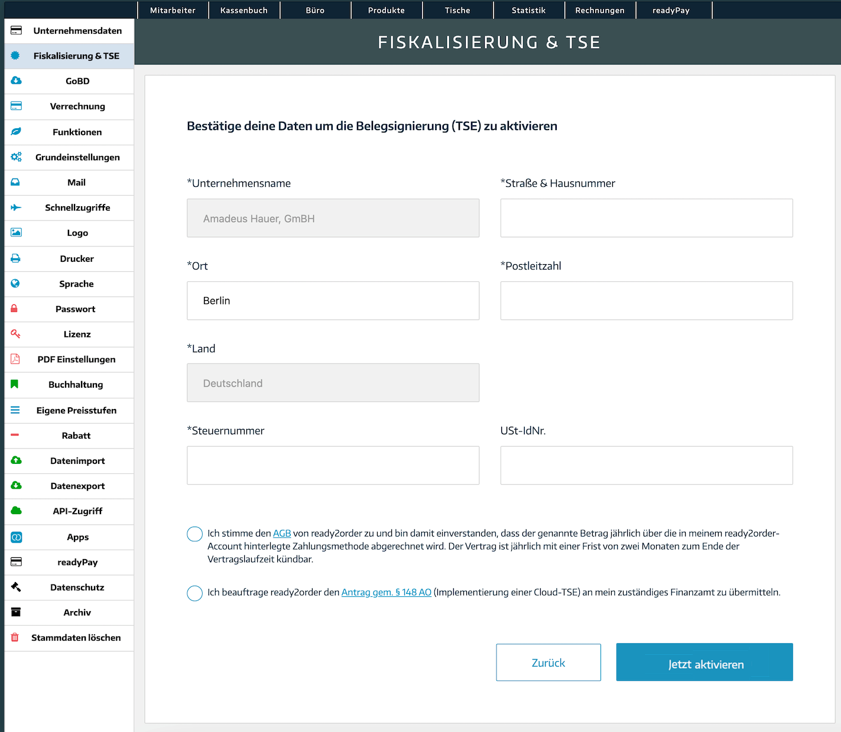
Task: Click the key icon beside Lizenz
Action: pos(16,334)
